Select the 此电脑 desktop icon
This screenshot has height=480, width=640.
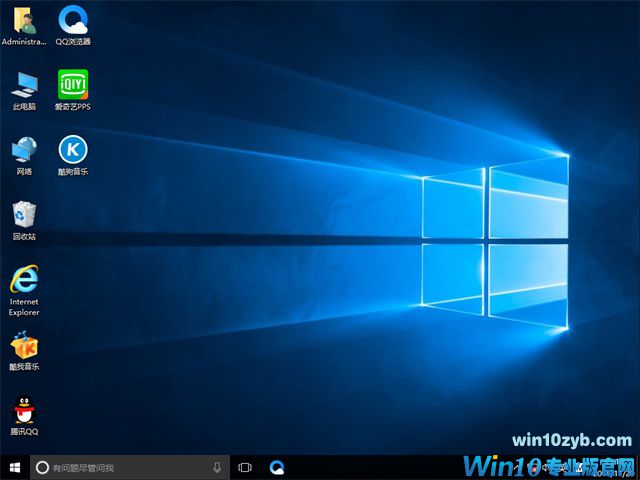click(24, 91)
